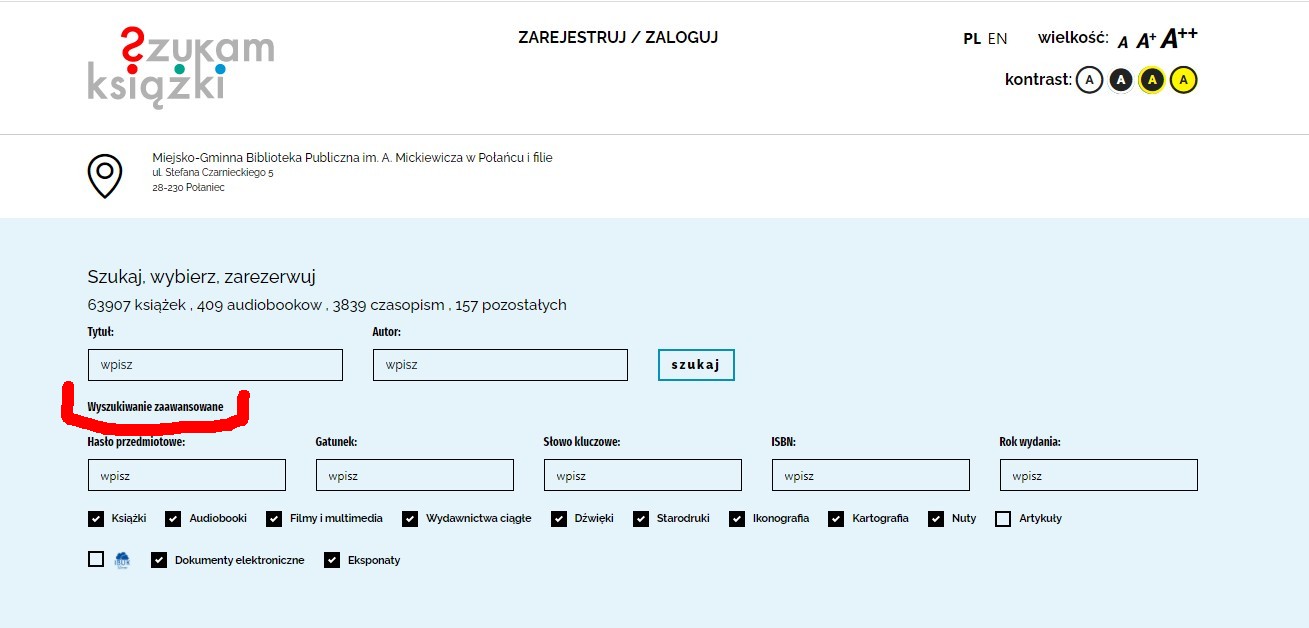Choose the white default contrast icon
The height and width of the screenshot is (628, 1309).
[x=1089, y=80]
